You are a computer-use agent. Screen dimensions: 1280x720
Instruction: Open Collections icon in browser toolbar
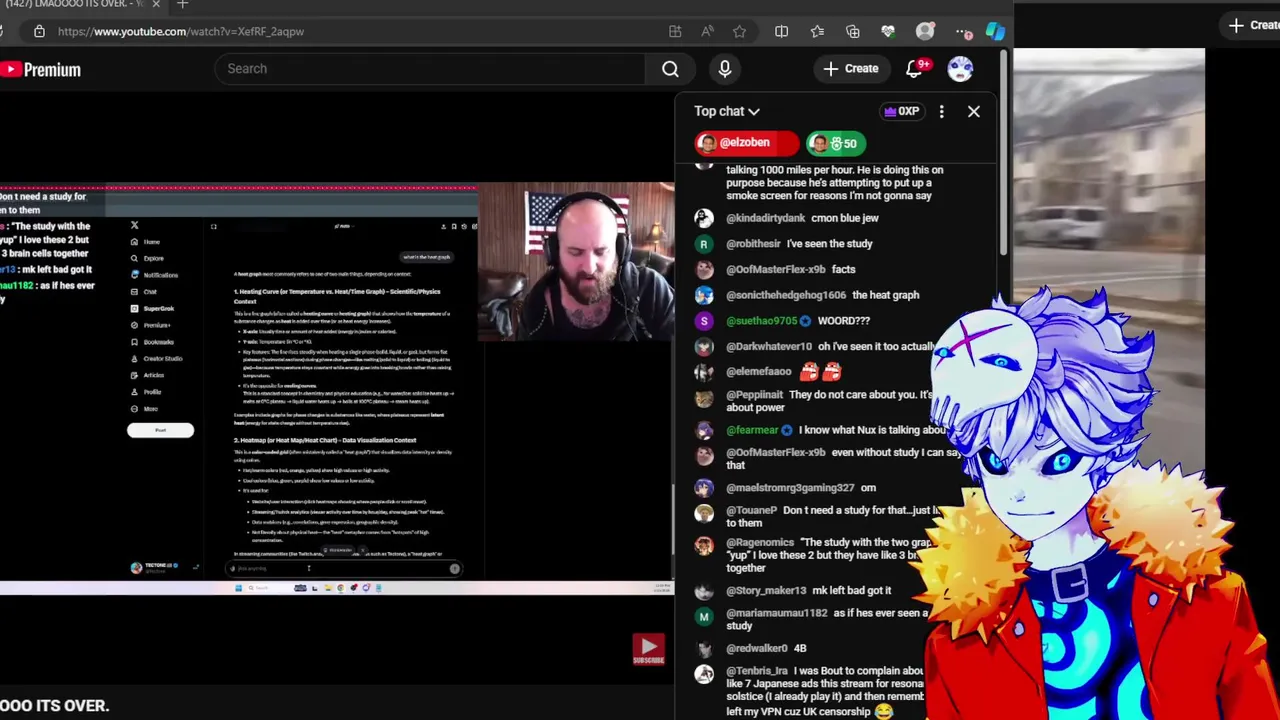click(852, 31)
